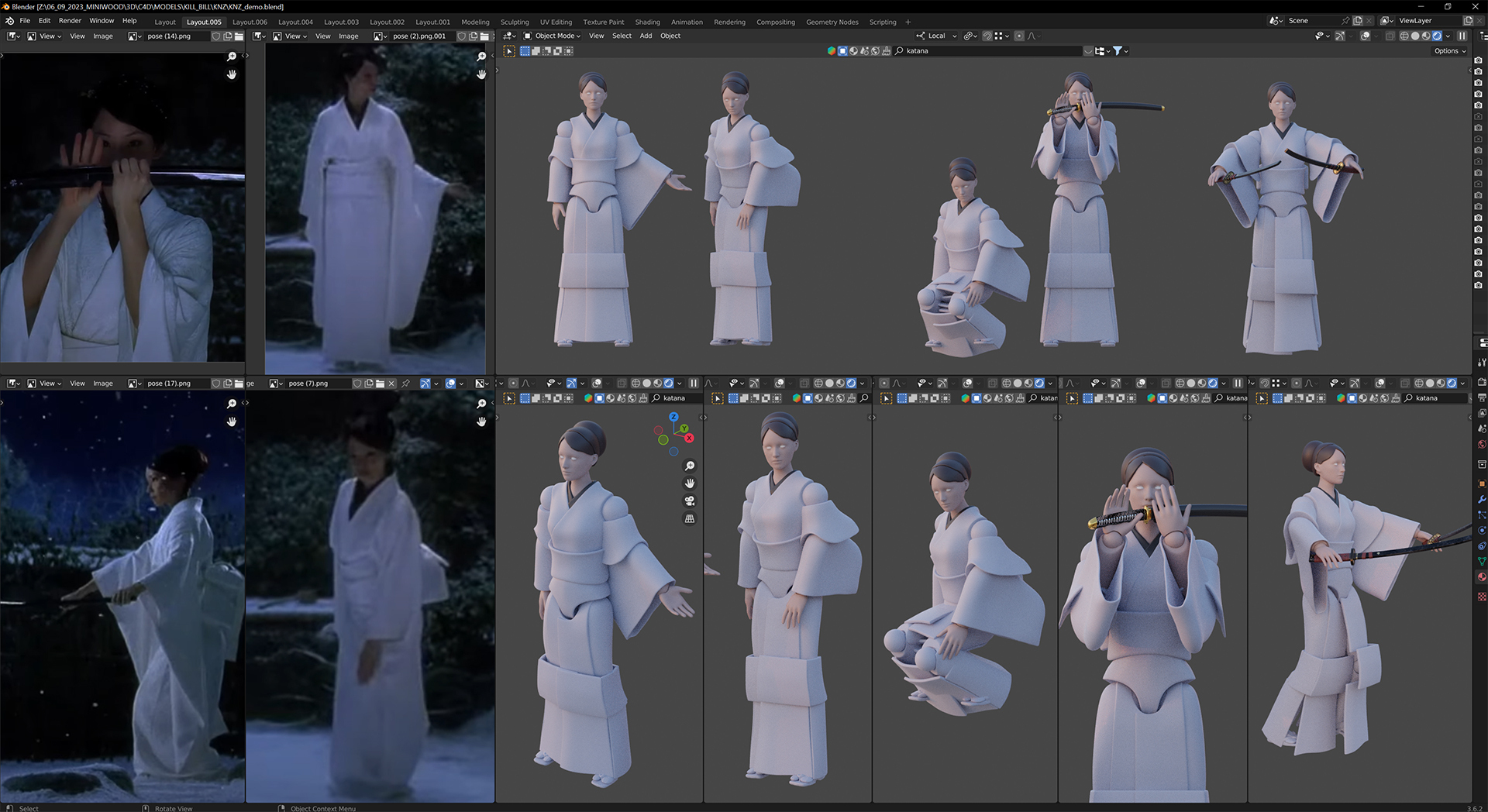Click the Blender logo in the menu bar
1488x812 pixels.
click(9, 21)
